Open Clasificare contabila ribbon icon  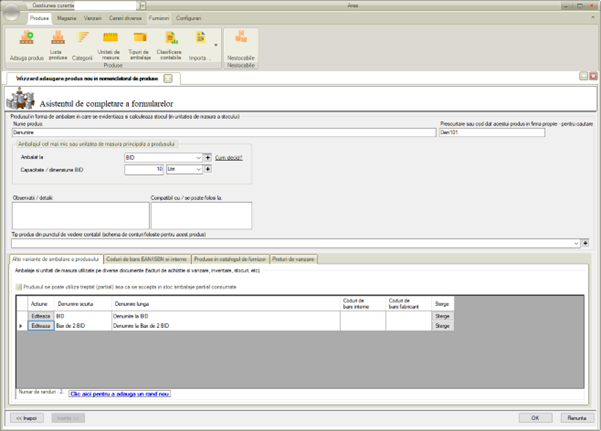click(x=170, y=45)
